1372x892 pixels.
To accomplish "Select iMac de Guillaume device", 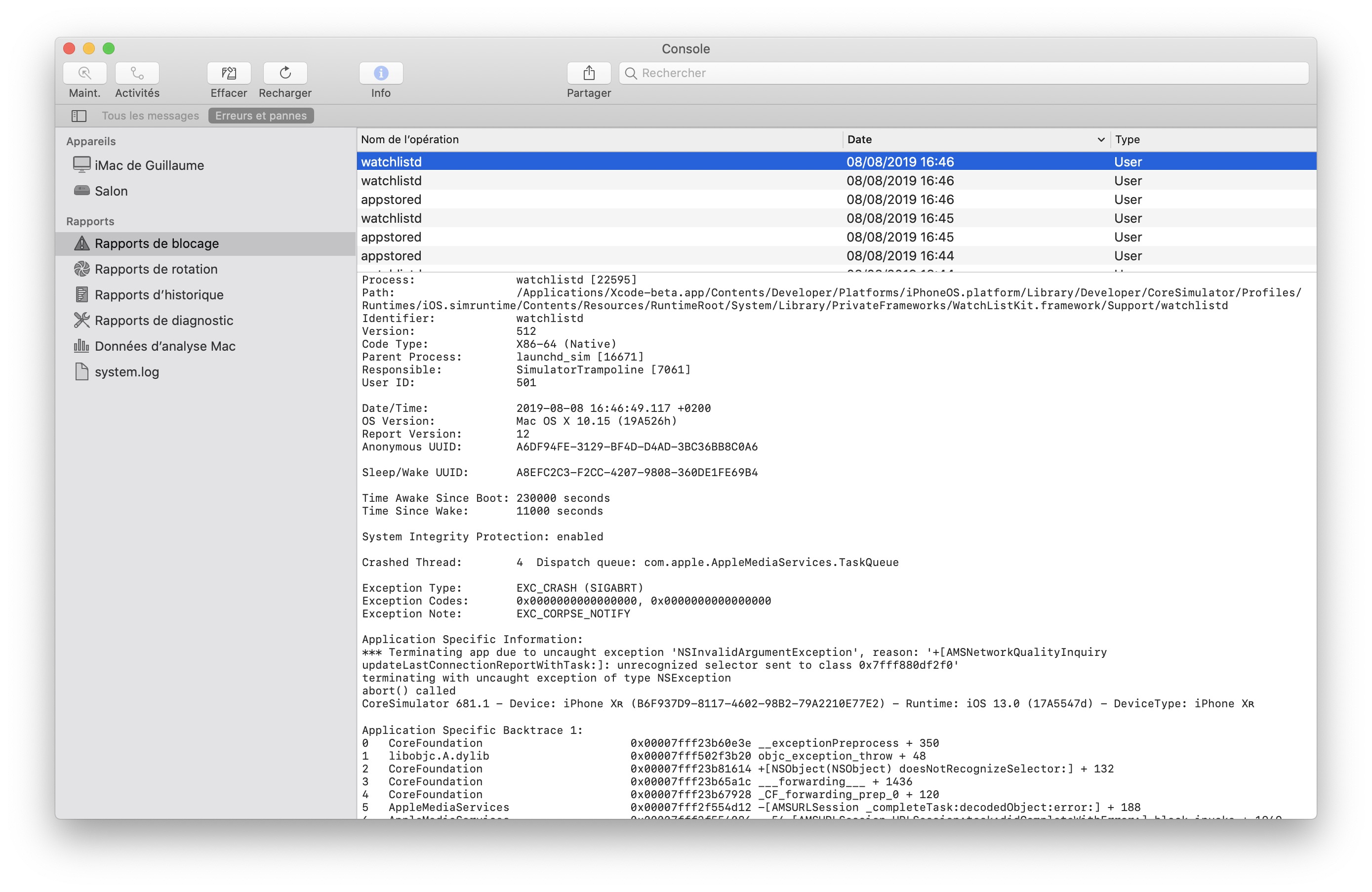I will (x=205, y=165).
